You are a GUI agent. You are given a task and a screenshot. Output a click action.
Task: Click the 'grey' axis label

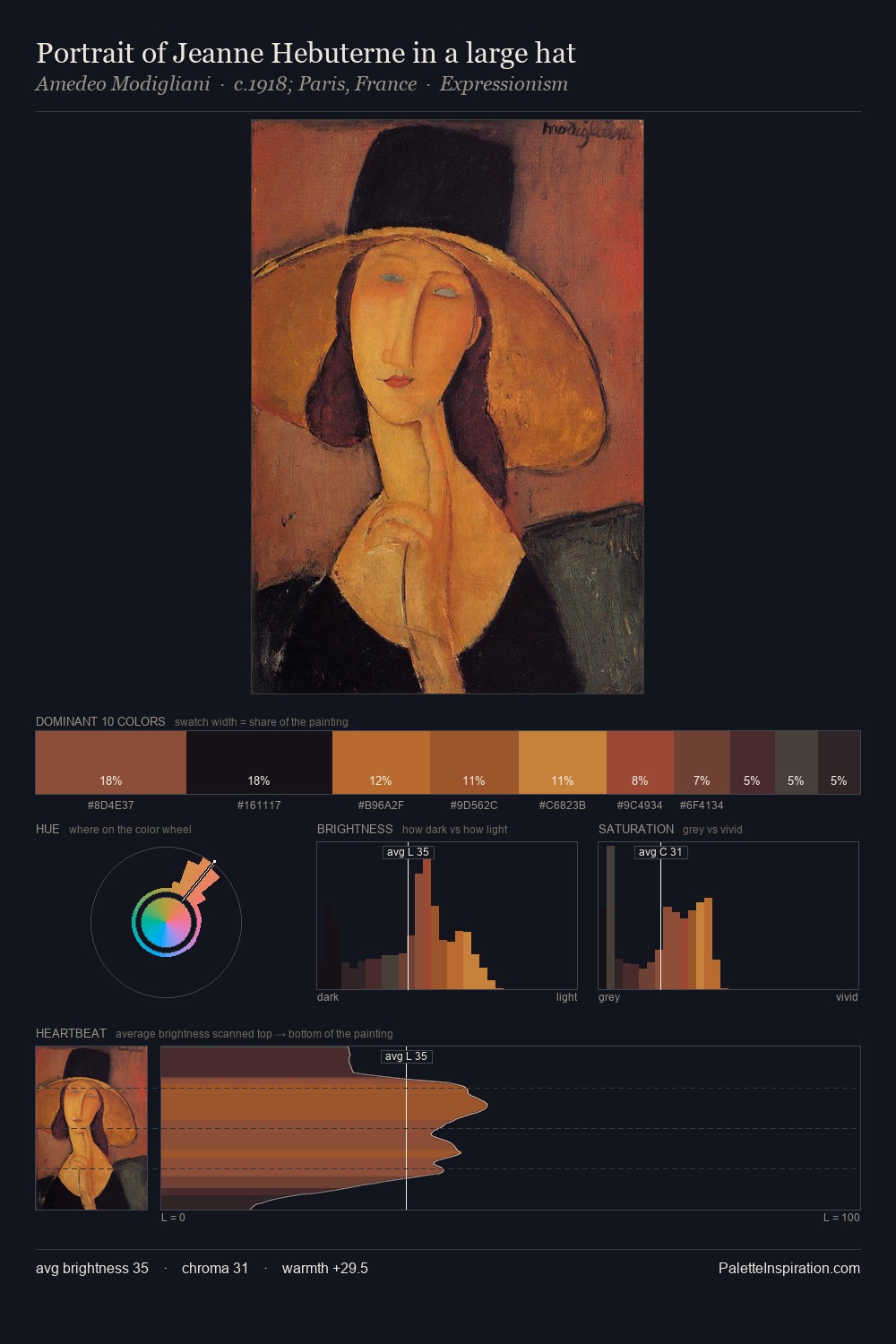point(609,997)
